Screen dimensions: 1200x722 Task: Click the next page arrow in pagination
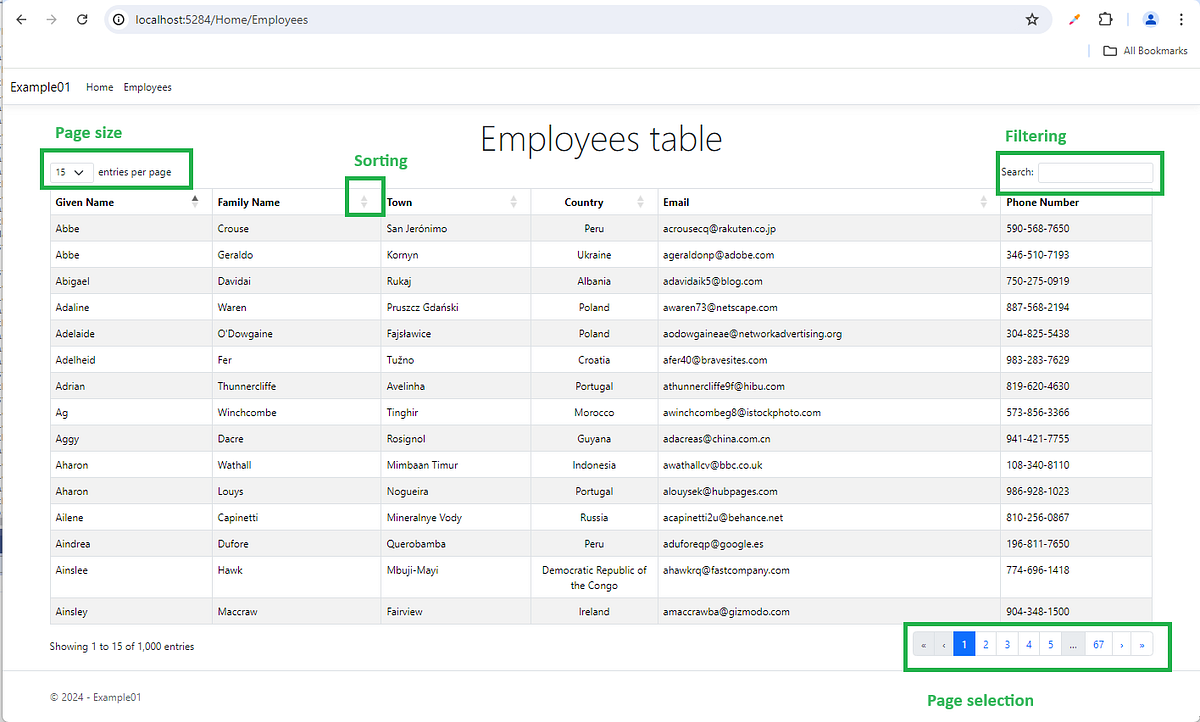pos(1121,645)
